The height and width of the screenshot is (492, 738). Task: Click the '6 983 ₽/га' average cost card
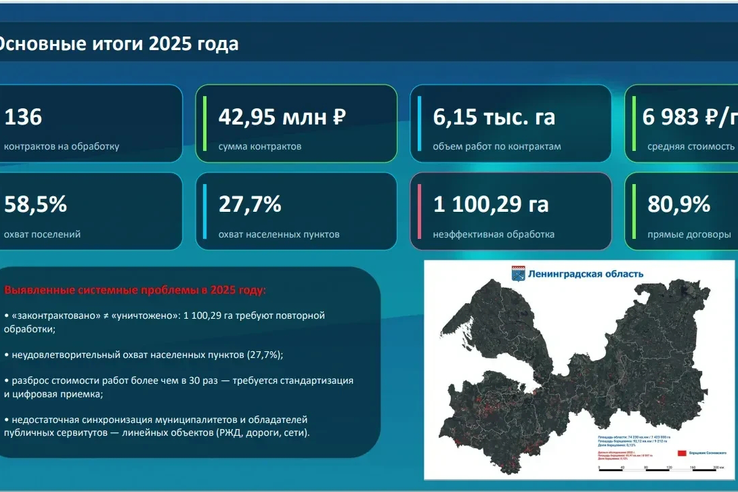click(682, 124)
